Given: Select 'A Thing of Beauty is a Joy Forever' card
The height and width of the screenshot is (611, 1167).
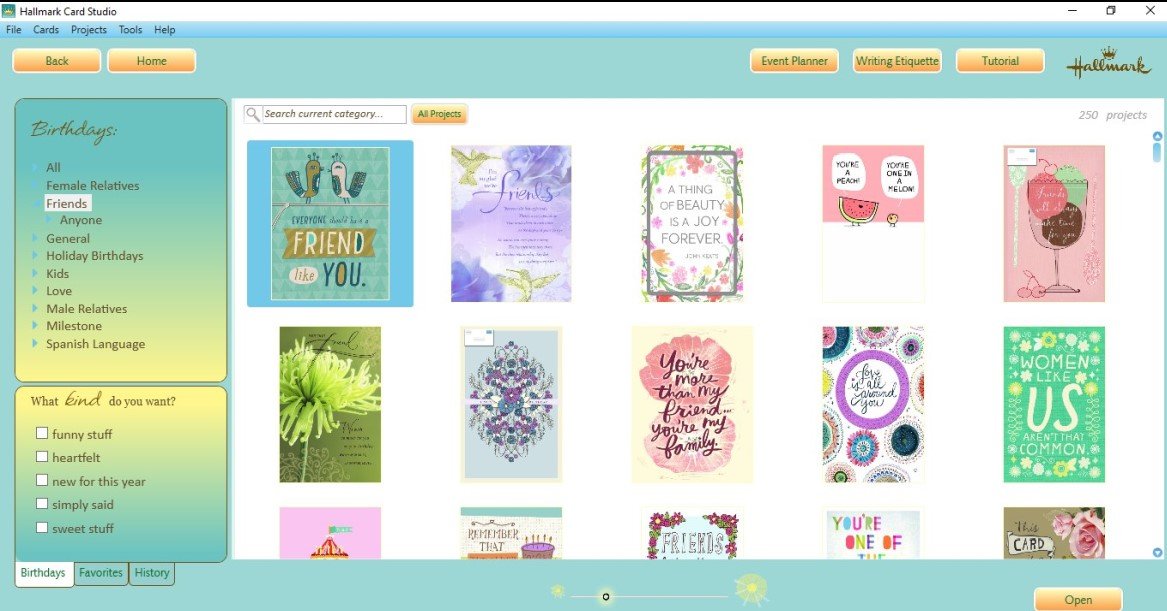Looking at the screenshot, I should (692, 223).
